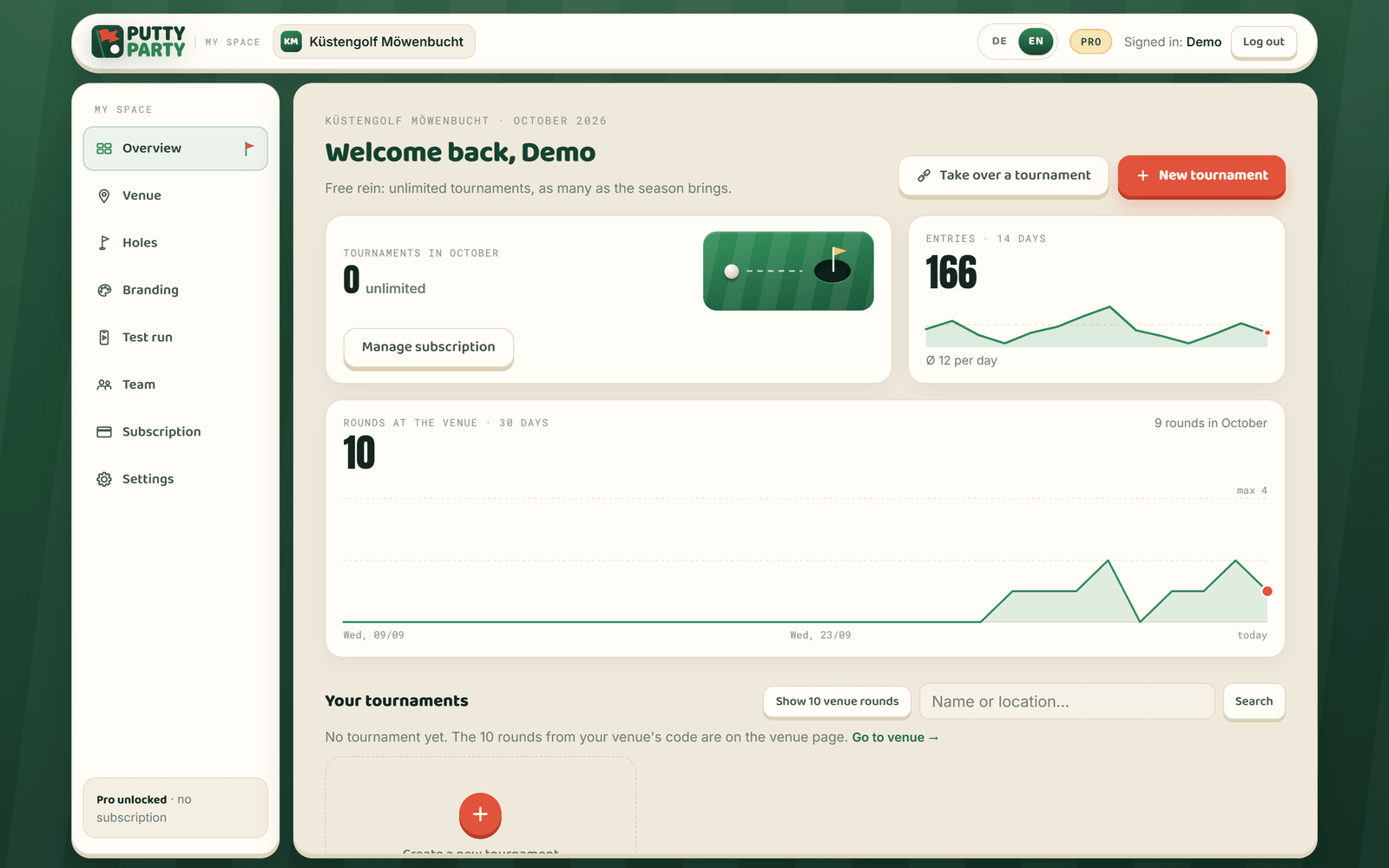Click the link icon in Take over button
The width and height of the screenshot is (1389, 868).
pyautogui.click(x=925, y=175)
